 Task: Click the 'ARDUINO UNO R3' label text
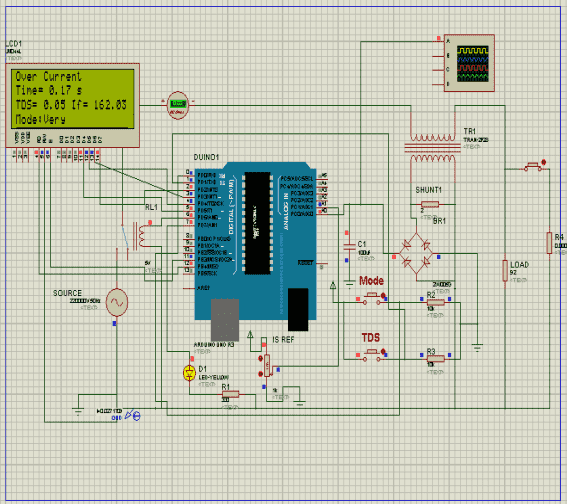(x=214, y=345)
